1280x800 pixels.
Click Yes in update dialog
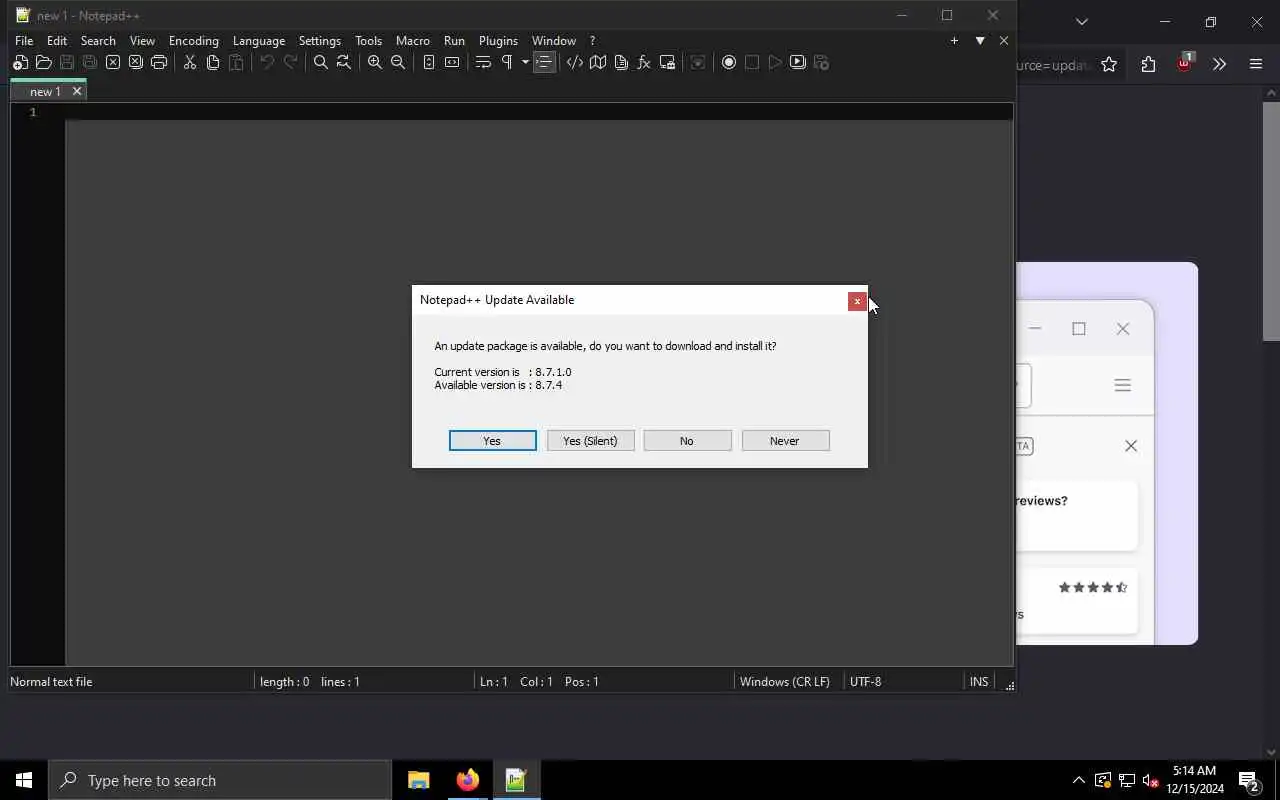click(492, 441)
